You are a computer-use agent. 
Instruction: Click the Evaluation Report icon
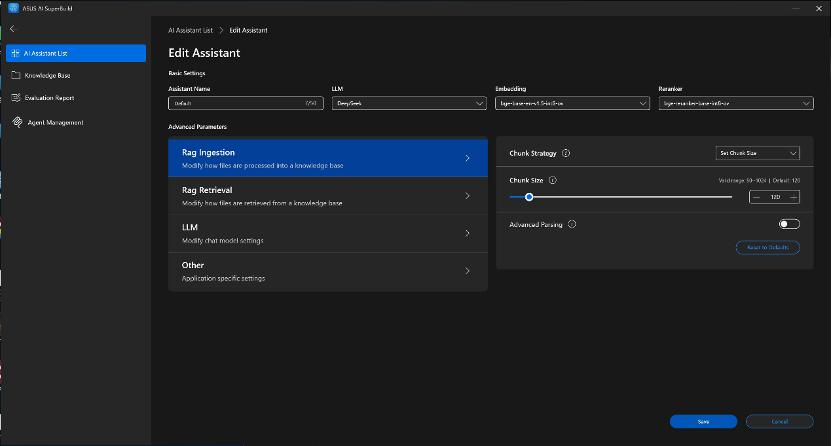pyautogui.click(x=15, y=98)
